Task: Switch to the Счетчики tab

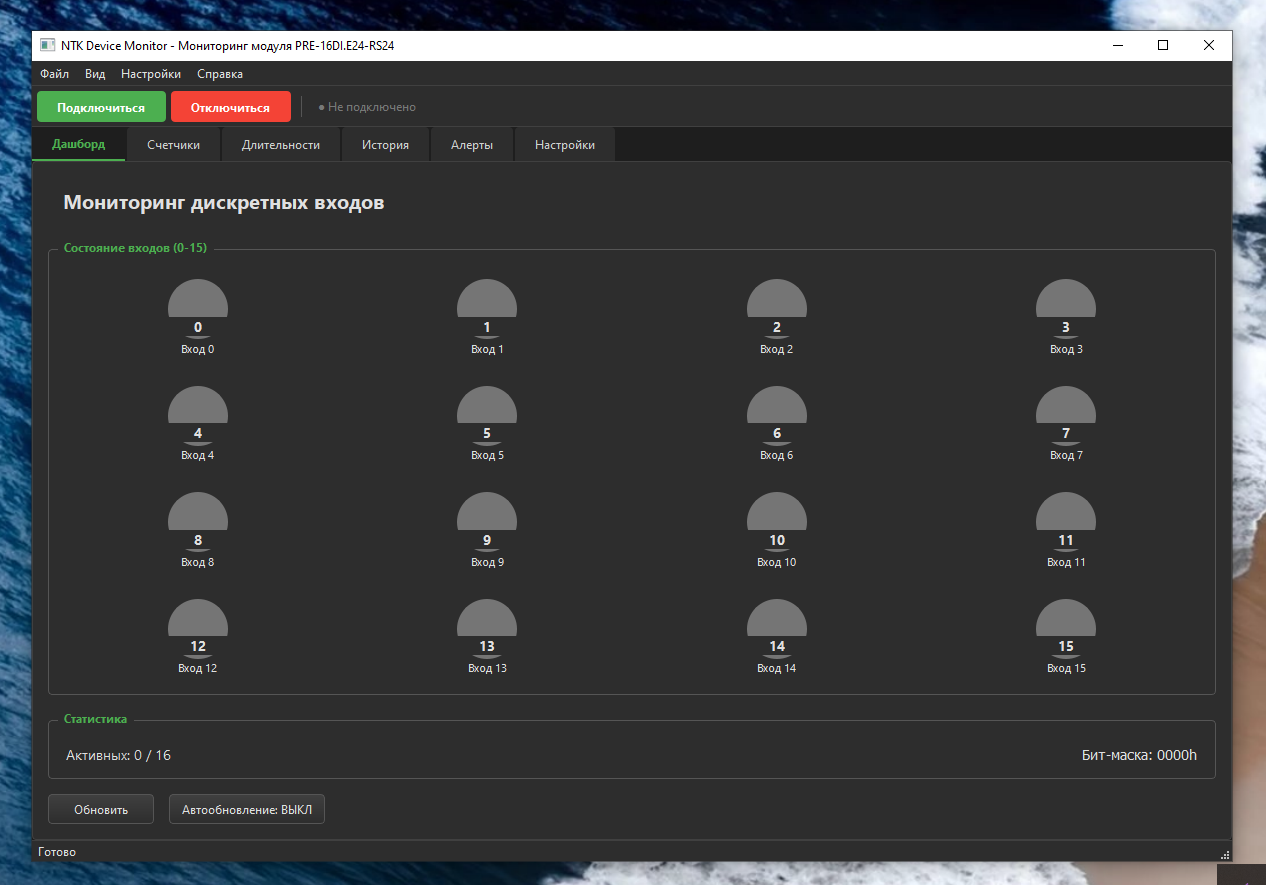Action: point(173,144)
